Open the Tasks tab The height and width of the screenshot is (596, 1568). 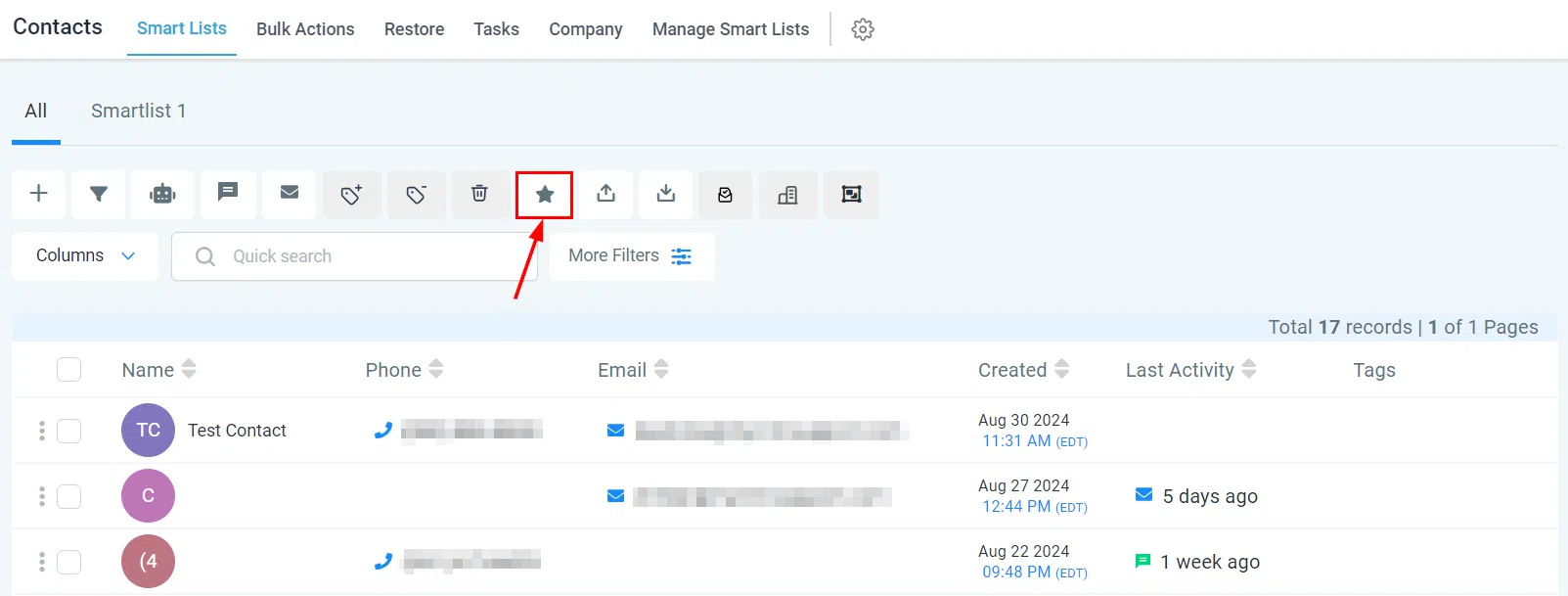[x=497, y=29]
